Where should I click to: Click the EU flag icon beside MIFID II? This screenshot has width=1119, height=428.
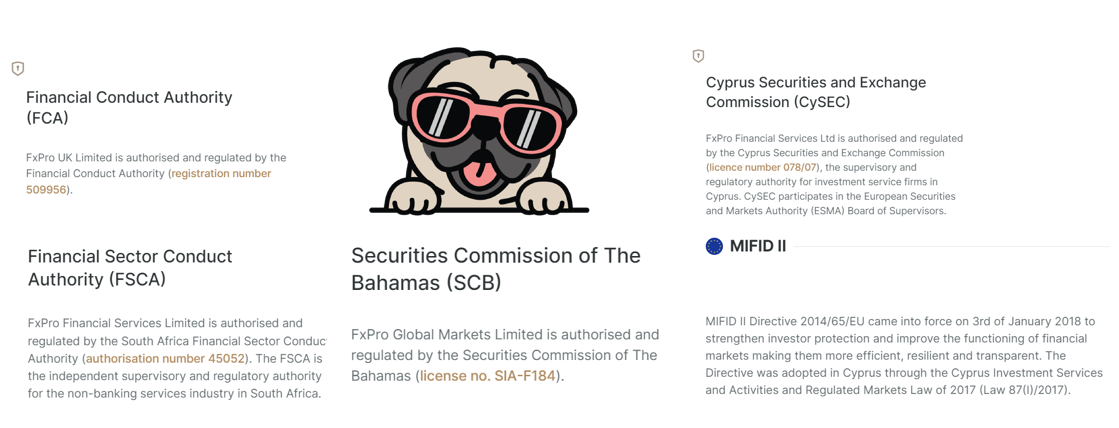click(x=714, y=246)
